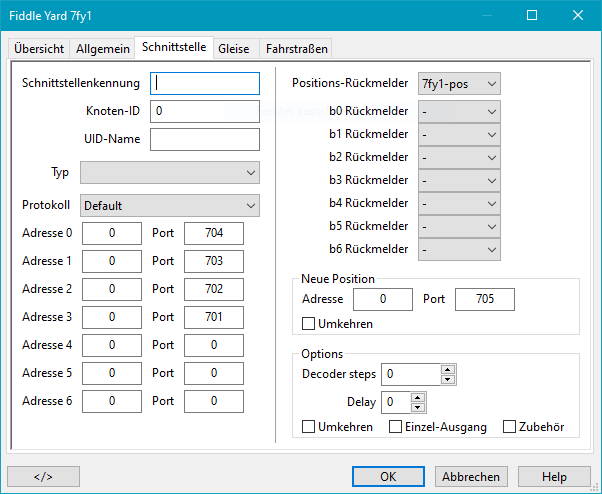Viewport: 602px width, 494px height.
Task: Go to the Übersicht tab
Action: (x=39, y=48)
